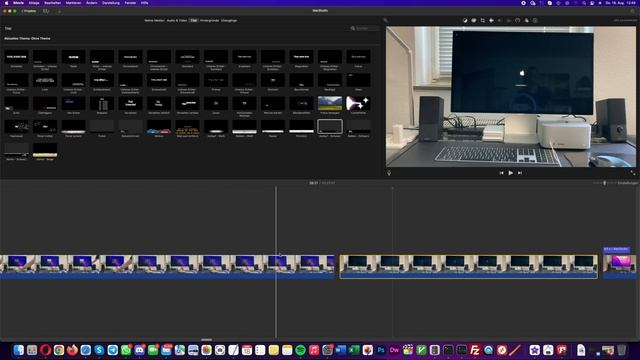The image size is (640, 360).
Task: Open timeline Einstellungen
Action: [628, 183]
